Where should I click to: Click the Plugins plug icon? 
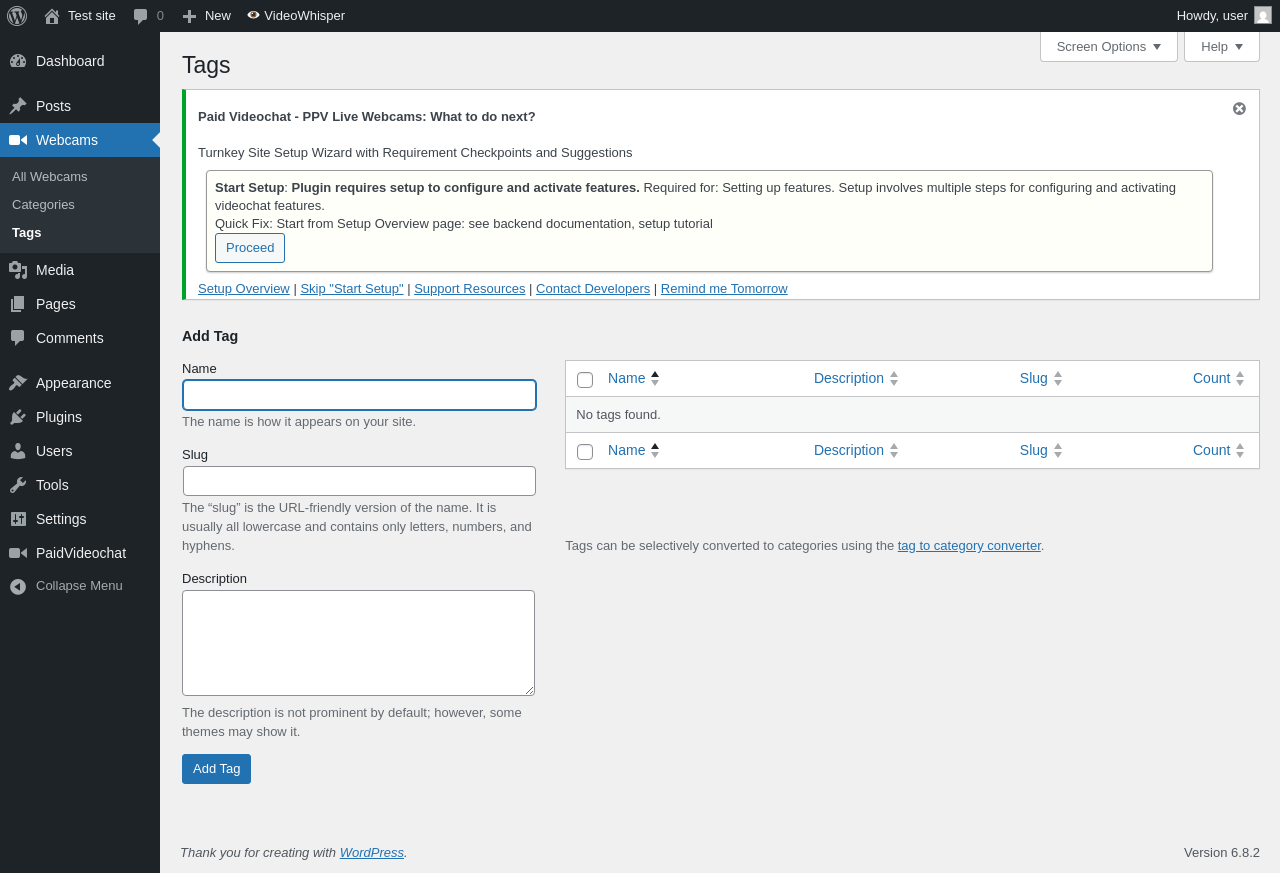pos(18,417)
